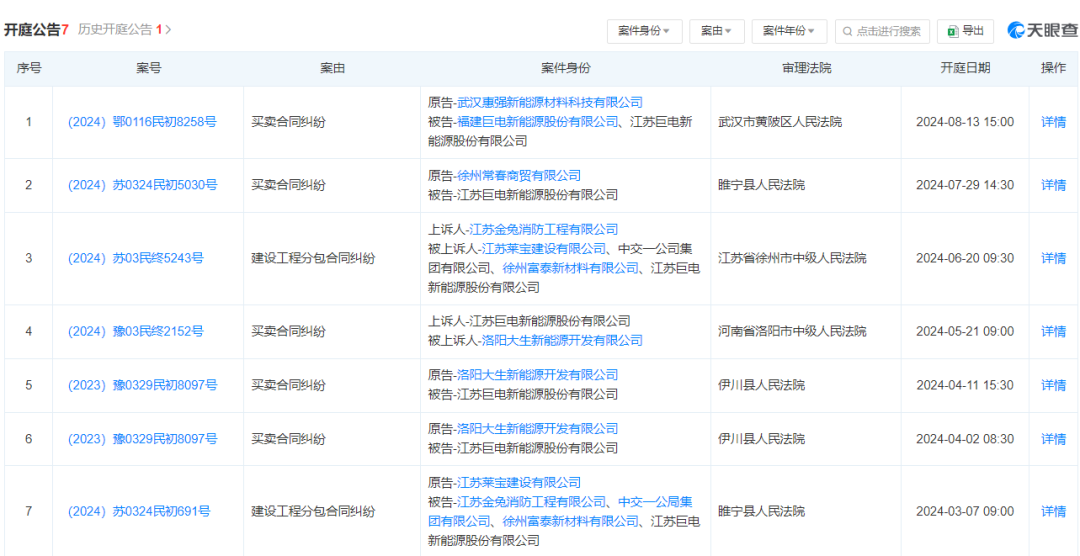1080x556 pixels.
Task: Open 江苏莱宝建设有限公司 in the row 3 appeal case
Action: click(x=543, y=249)
